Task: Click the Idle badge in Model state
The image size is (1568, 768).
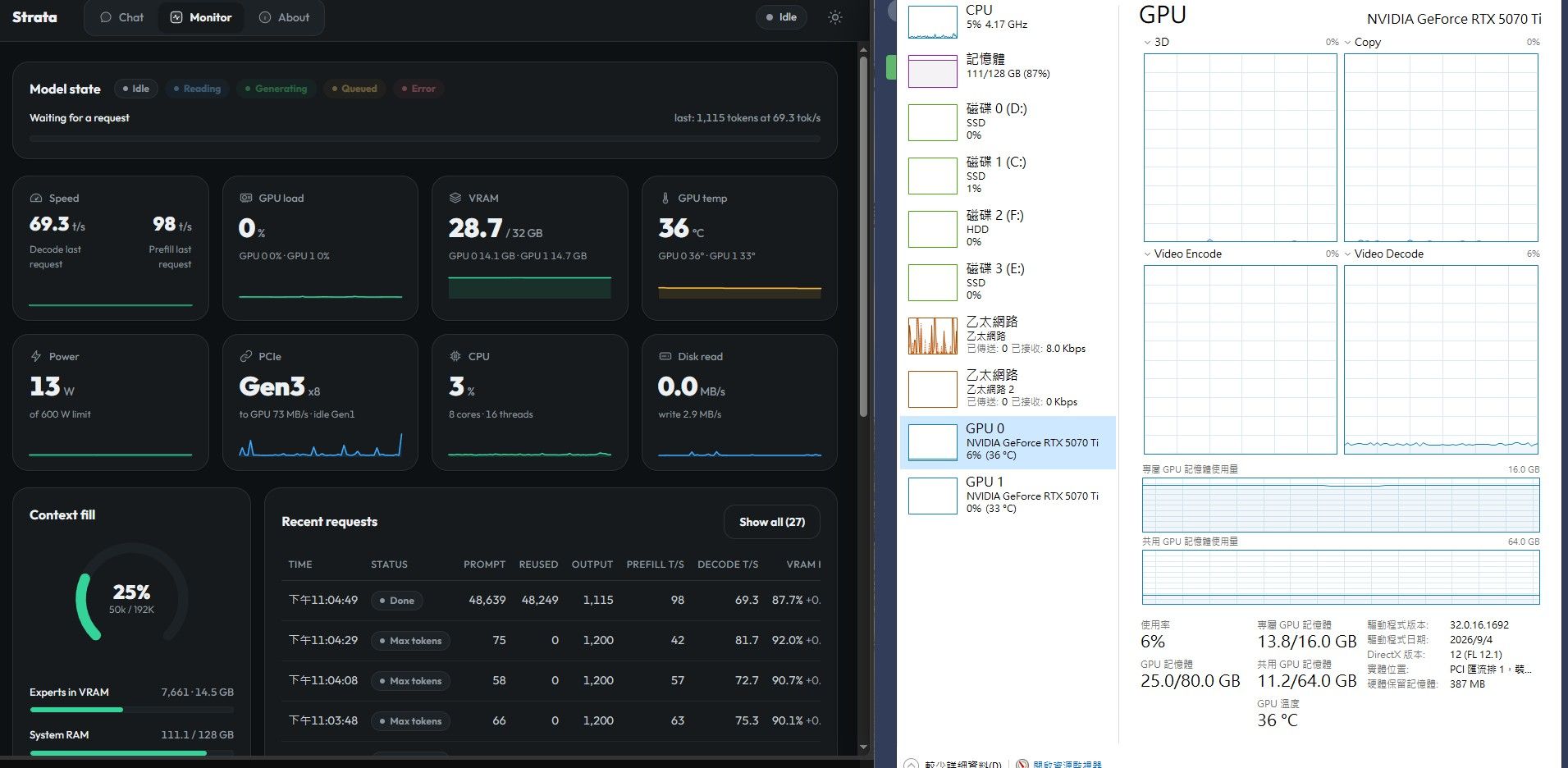Action: (x=135, y=89)
